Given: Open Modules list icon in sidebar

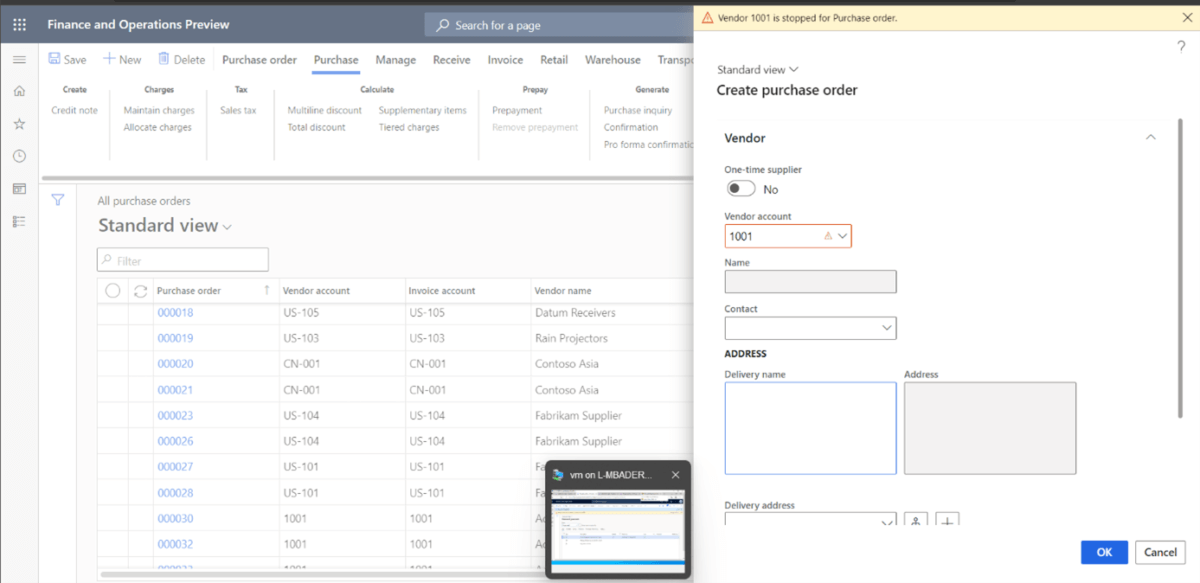Looking at the screenshot, I should click(x=19, y=221).
